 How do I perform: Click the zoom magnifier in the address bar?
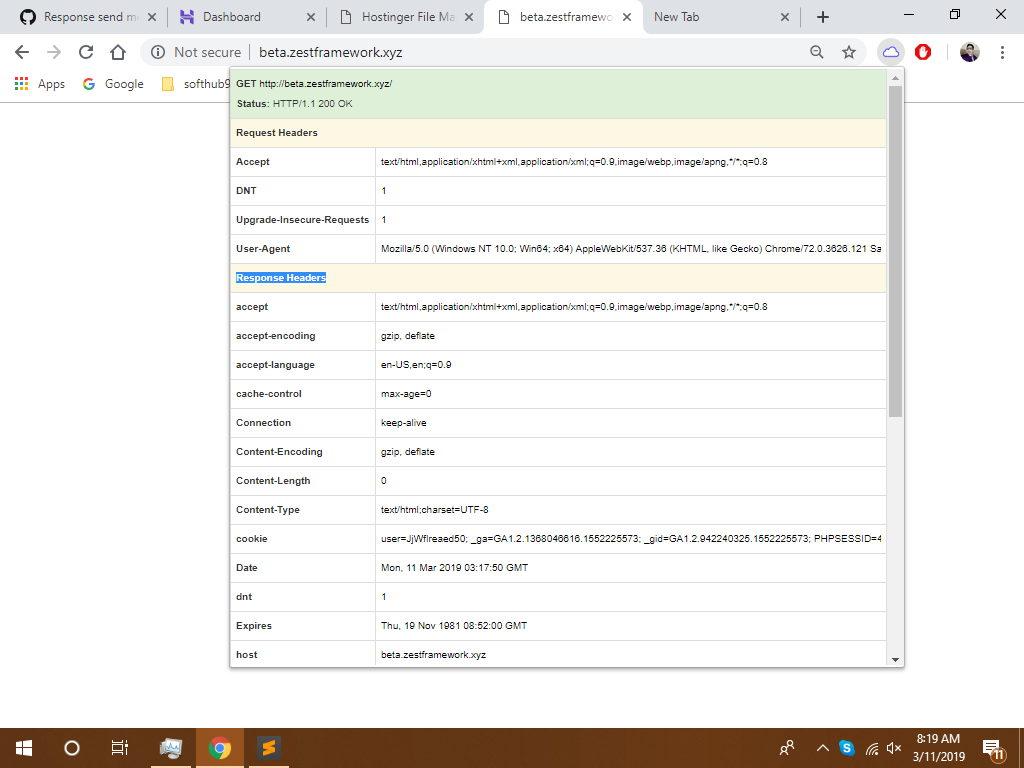(817, 51)
